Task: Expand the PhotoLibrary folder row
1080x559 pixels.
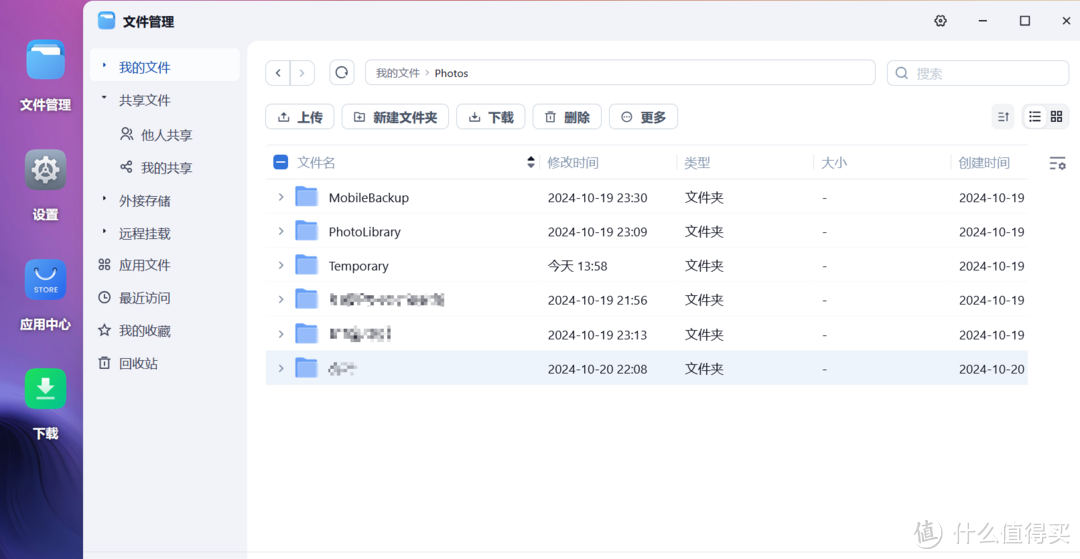Action: 281,231
